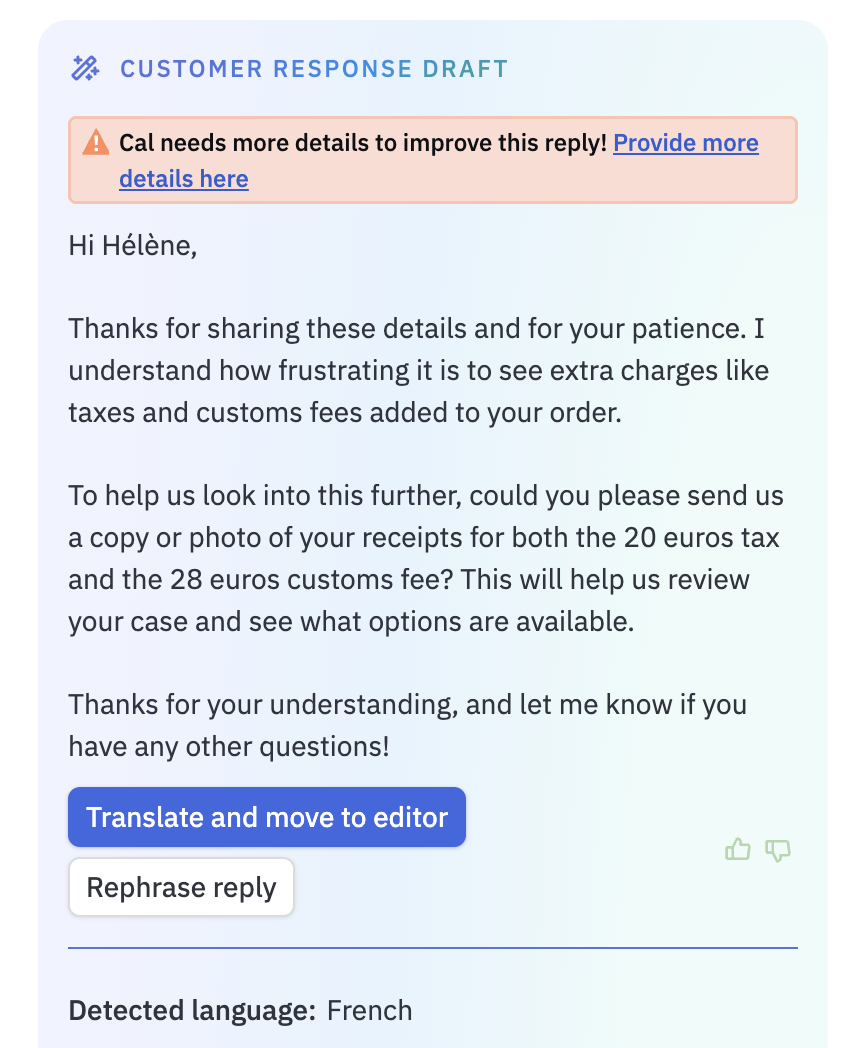
Task: Give the draft a thumbs down
Action: click(x=778, y=850)
